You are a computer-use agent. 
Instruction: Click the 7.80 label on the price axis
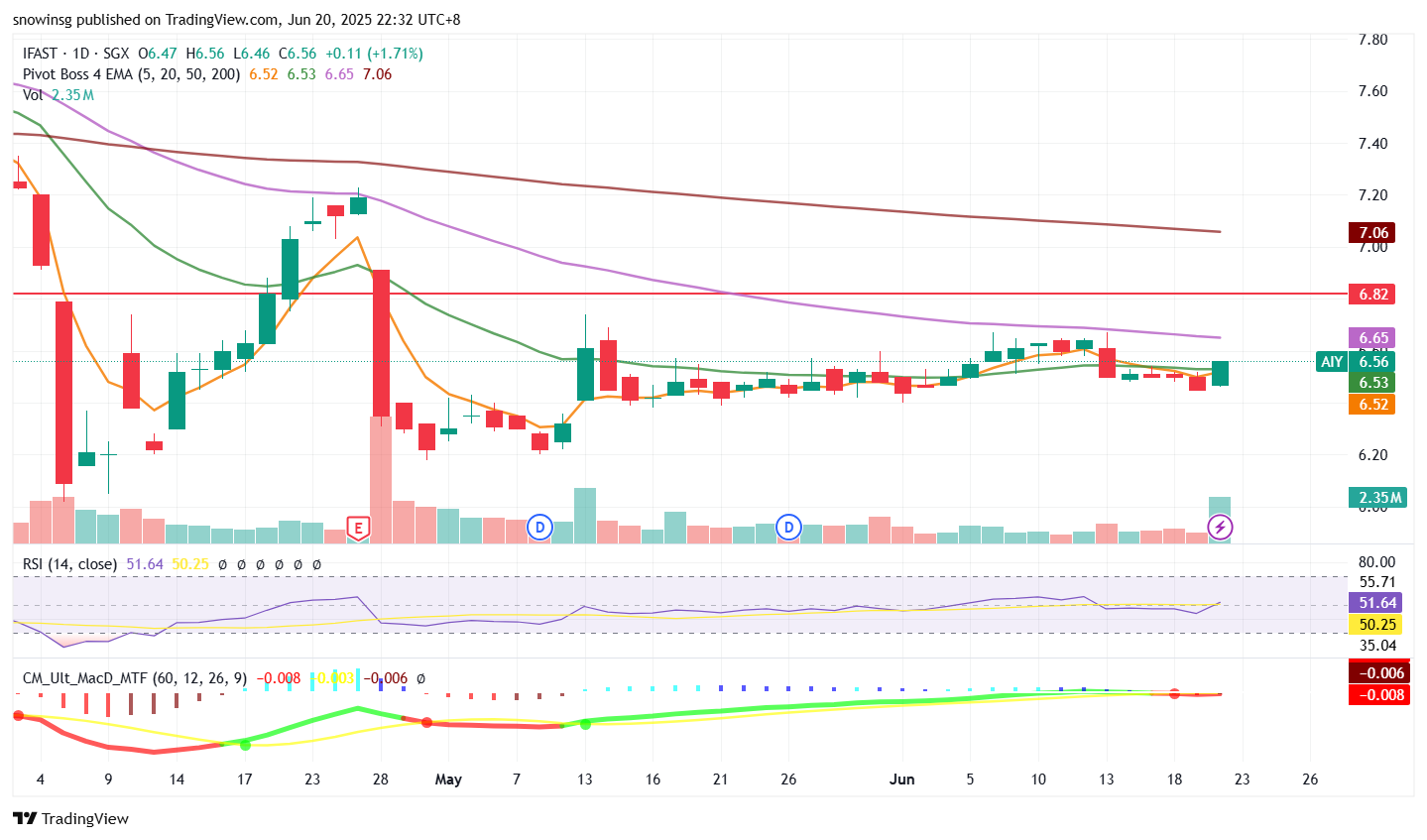tap(1372, 40)
